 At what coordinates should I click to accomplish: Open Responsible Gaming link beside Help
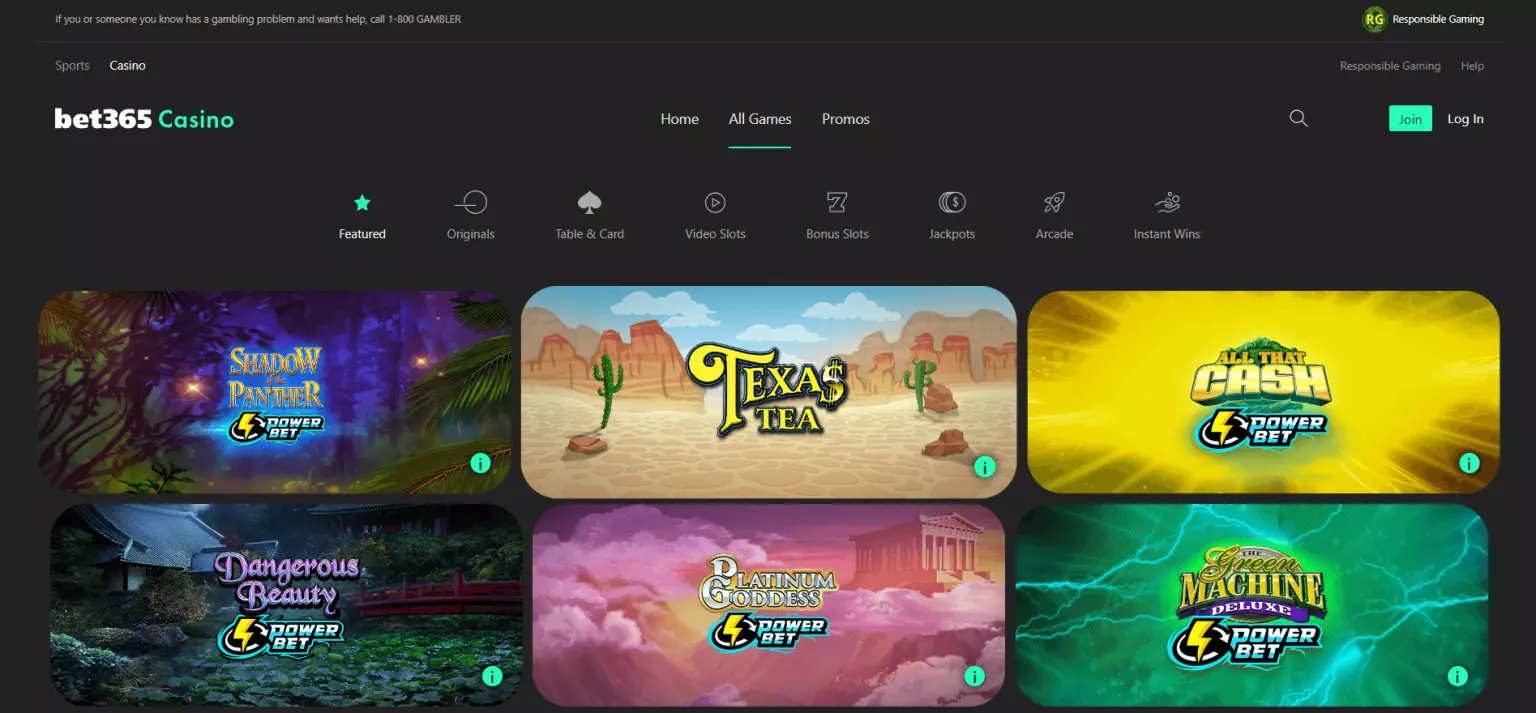[x=1390, y=66]
